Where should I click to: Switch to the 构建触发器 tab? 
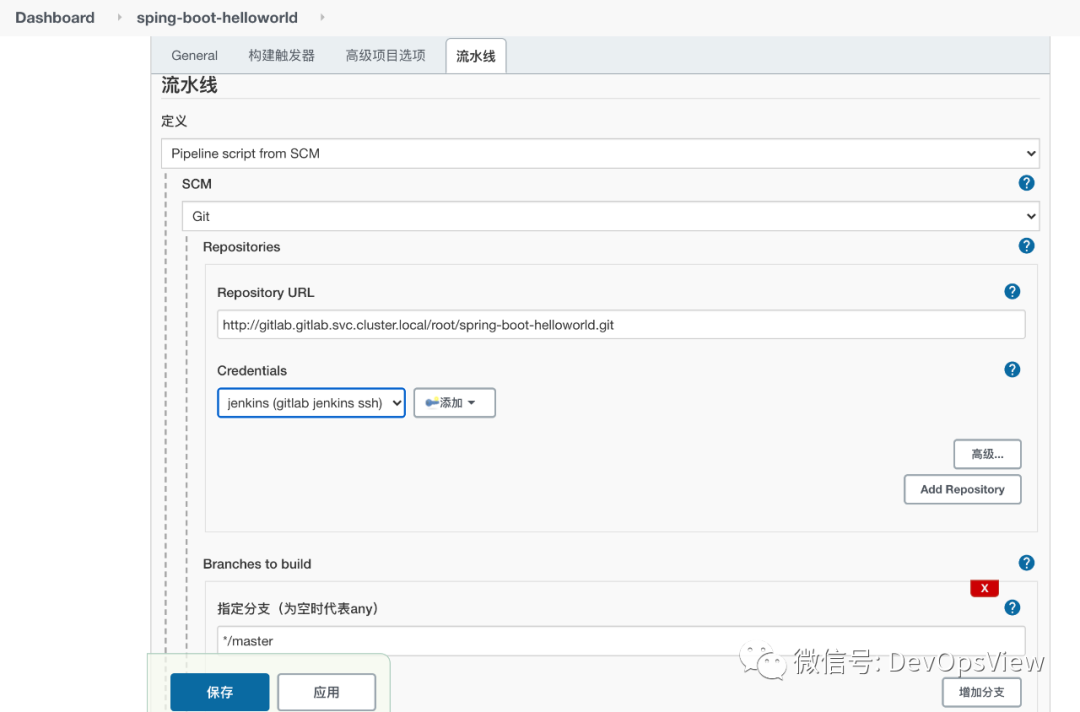281,56
